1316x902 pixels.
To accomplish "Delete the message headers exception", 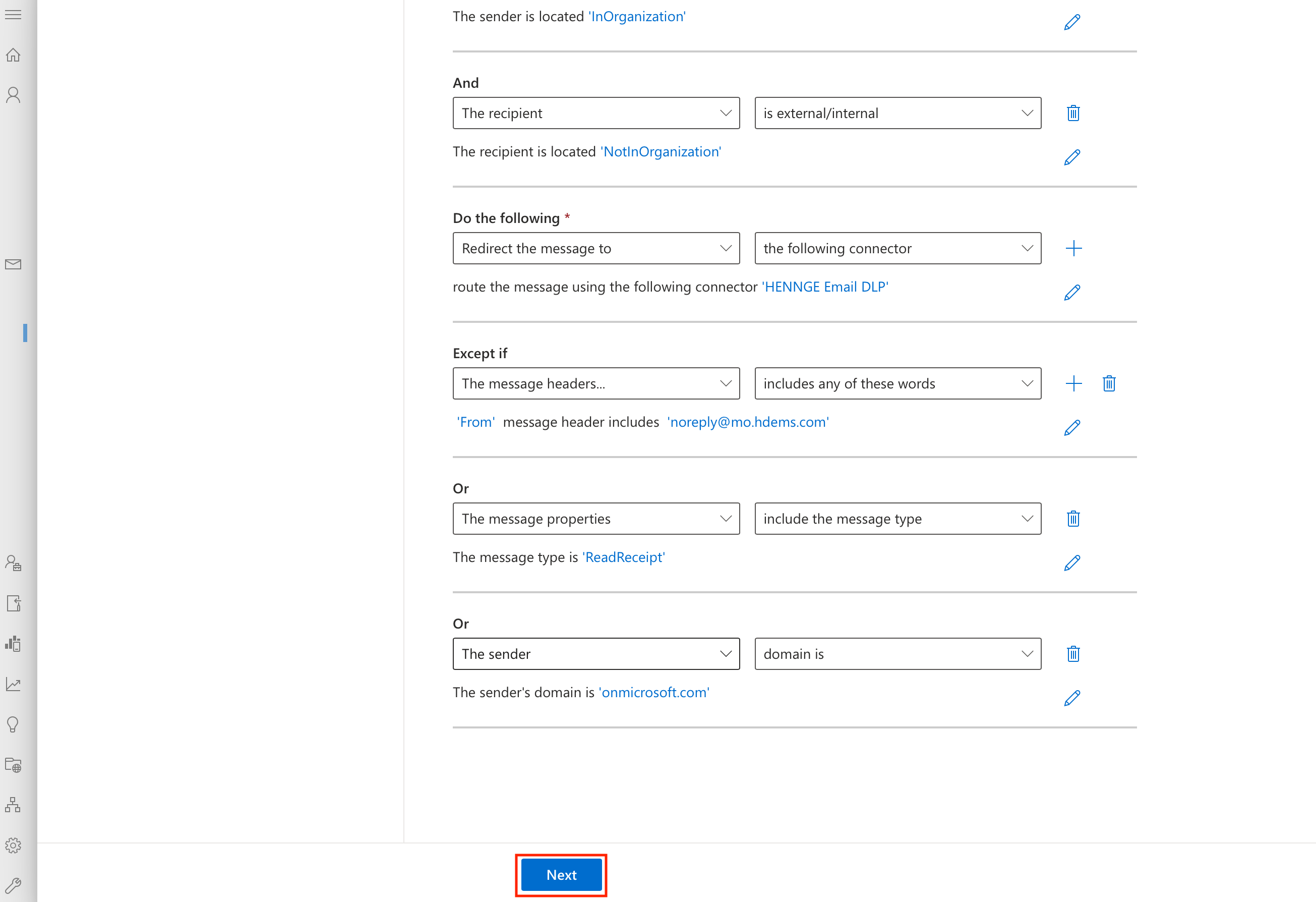I will click(1109, 383).
